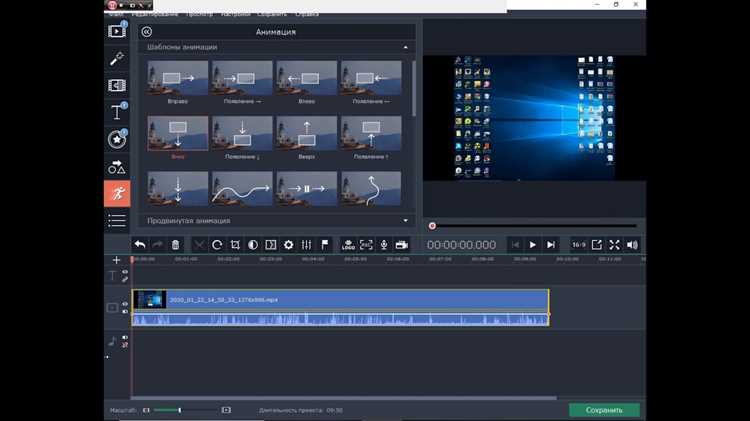Click the green Сохранить button
Viewport: 750px width, 421px height.
(x=604, y=410)
